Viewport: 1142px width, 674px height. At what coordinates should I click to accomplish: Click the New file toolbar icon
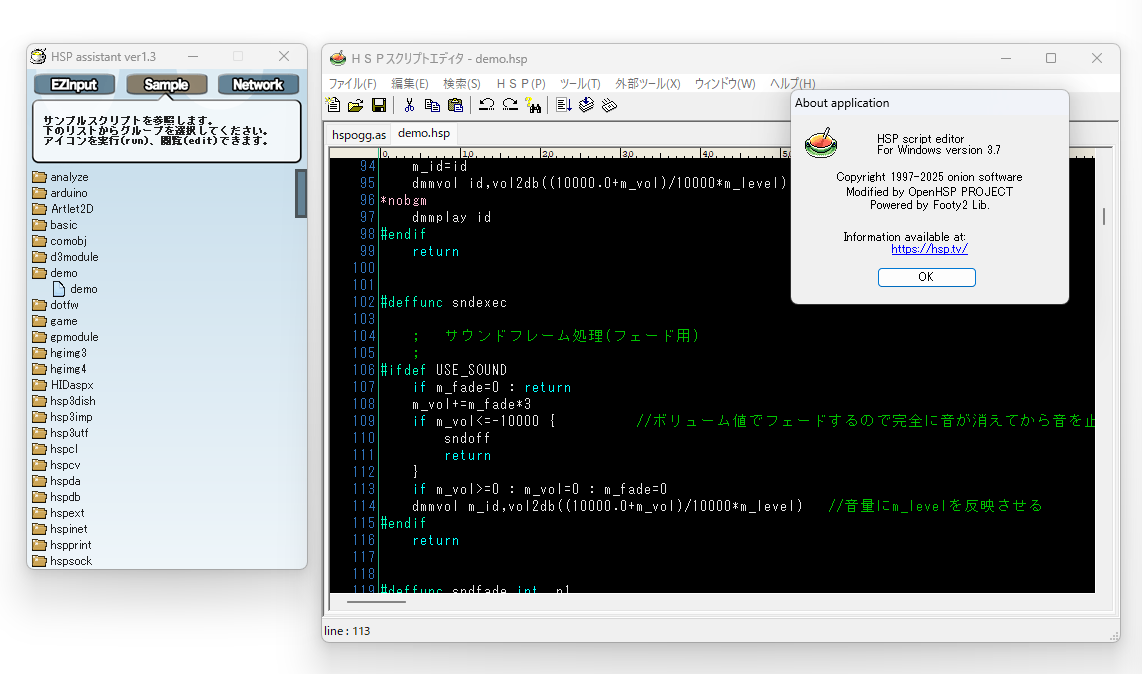pyautogui.click(x=333, y=105)
